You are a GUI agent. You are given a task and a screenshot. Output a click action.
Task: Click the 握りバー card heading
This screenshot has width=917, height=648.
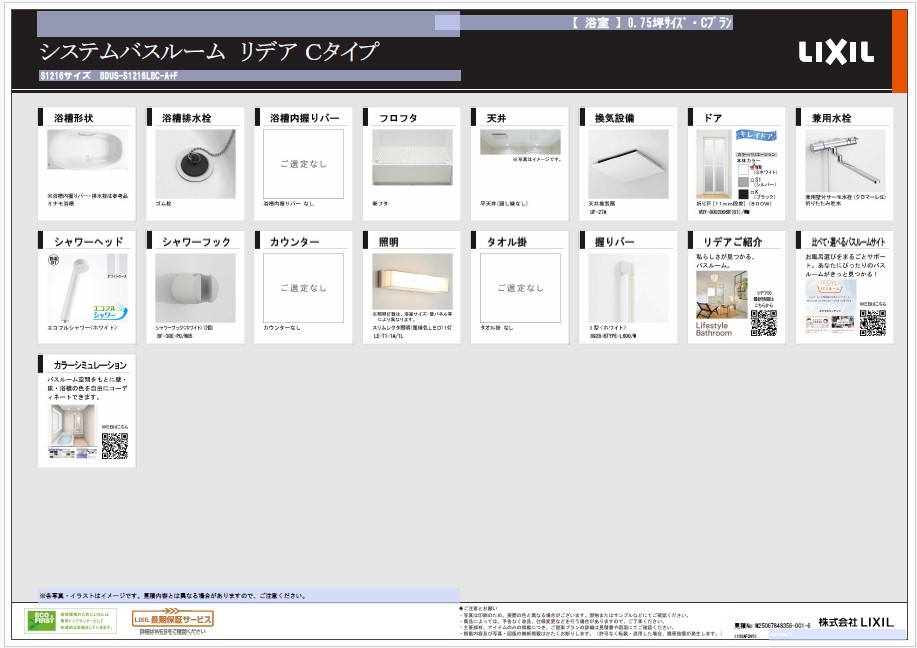tap(615, 242)
